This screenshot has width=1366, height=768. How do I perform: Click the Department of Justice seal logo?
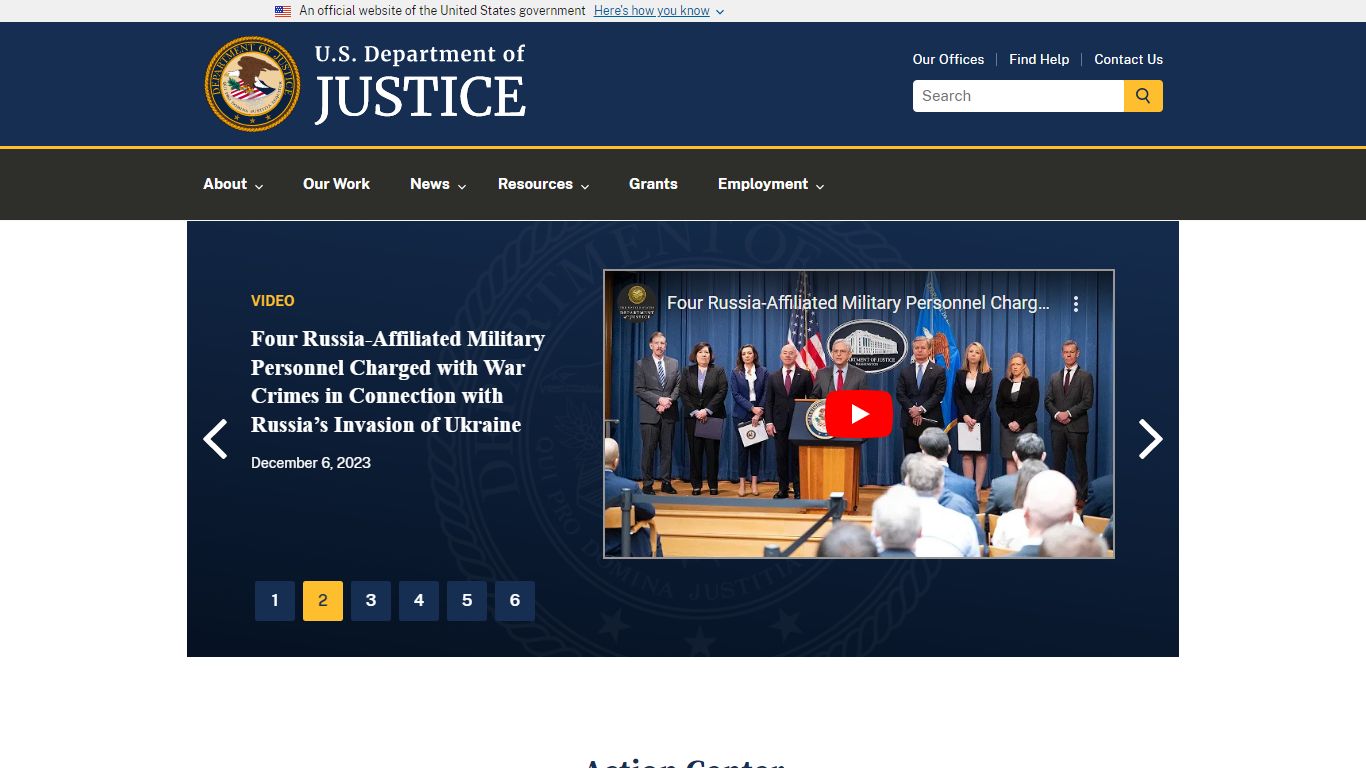tap(252, 85)
